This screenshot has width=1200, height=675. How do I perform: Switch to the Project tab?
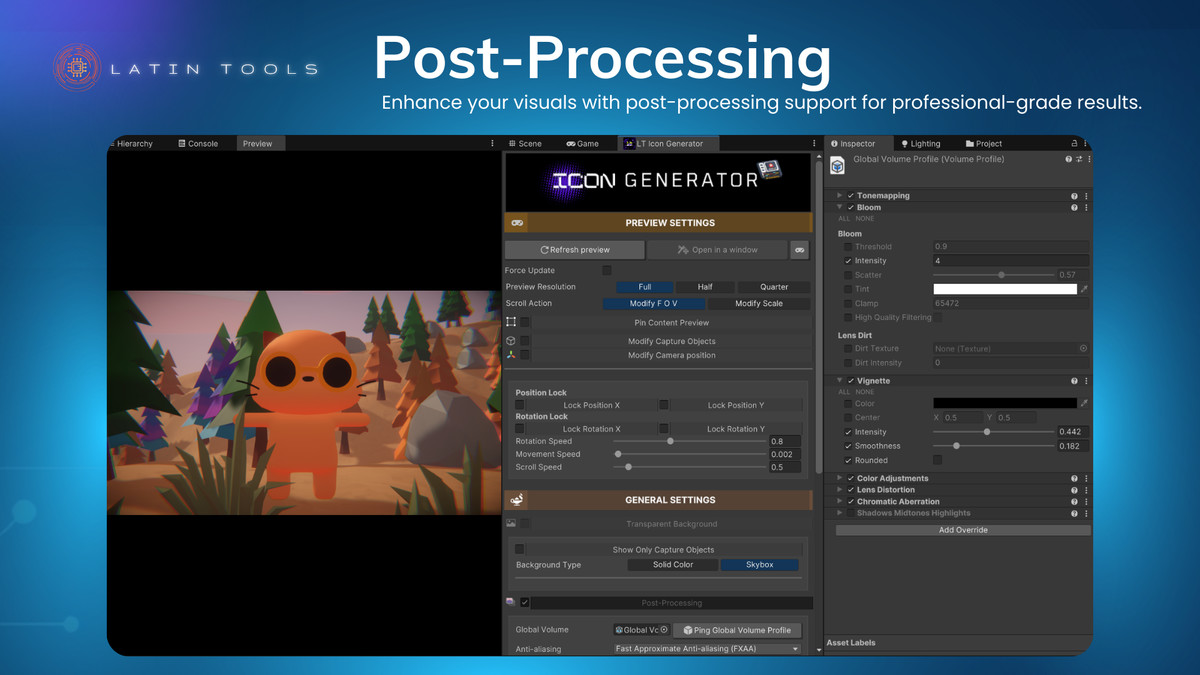click(984, 144)
